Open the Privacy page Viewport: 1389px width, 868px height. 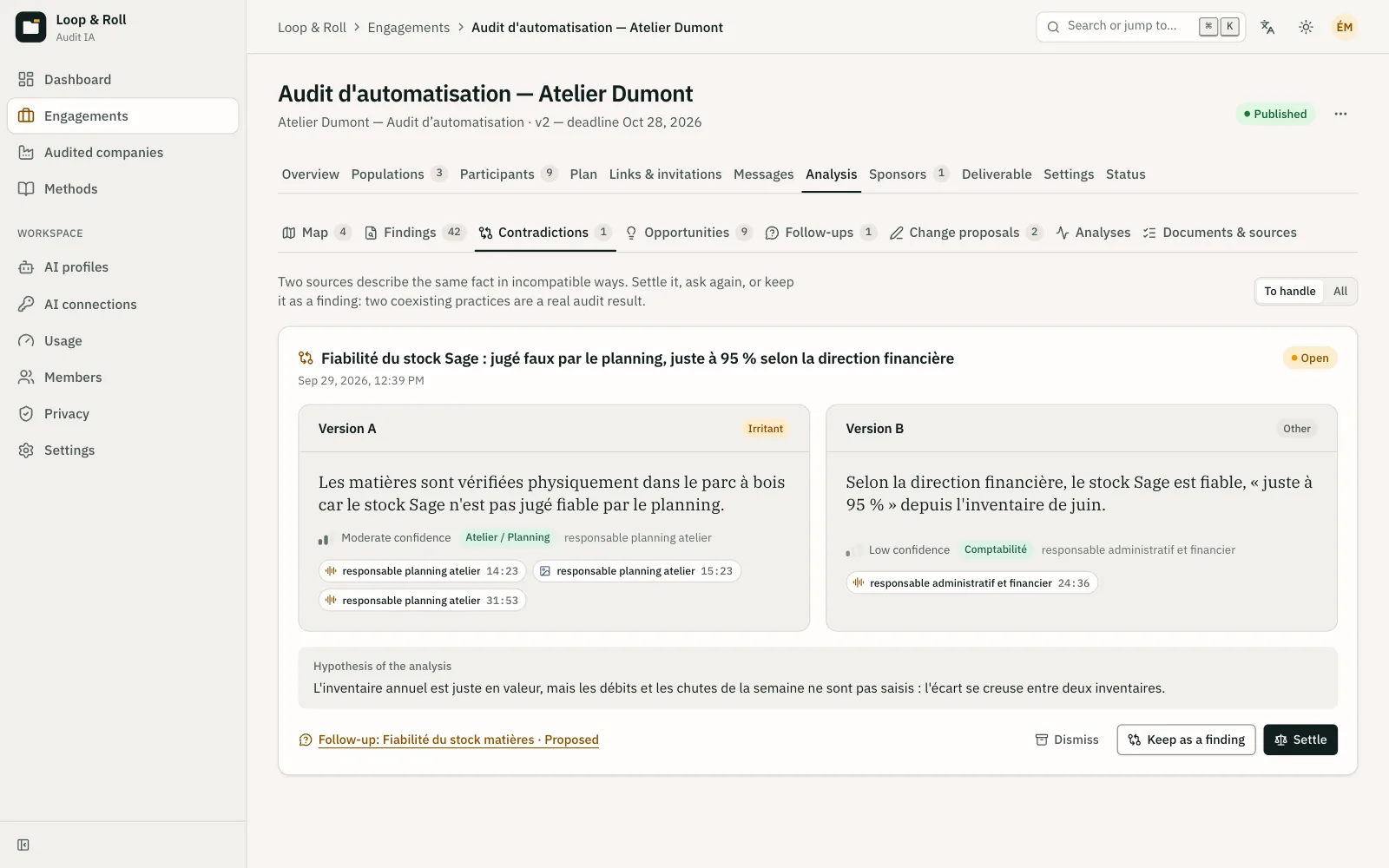122,414
